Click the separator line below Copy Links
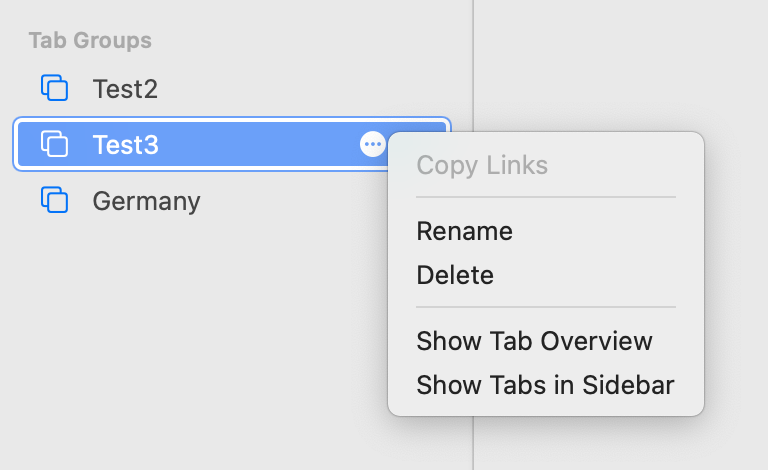This screenshot has width=768, height=470. tap(545, 197)
